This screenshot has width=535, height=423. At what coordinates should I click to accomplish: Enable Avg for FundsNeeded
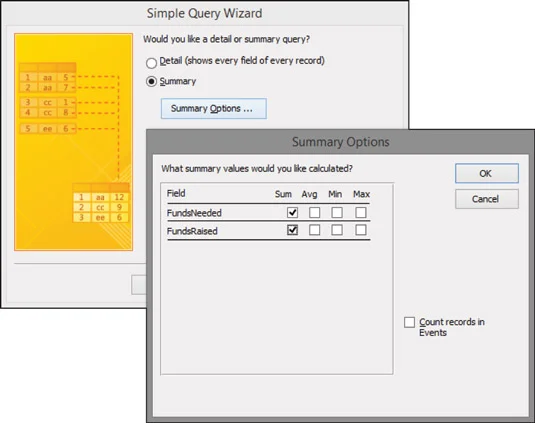tap(314, 213)
